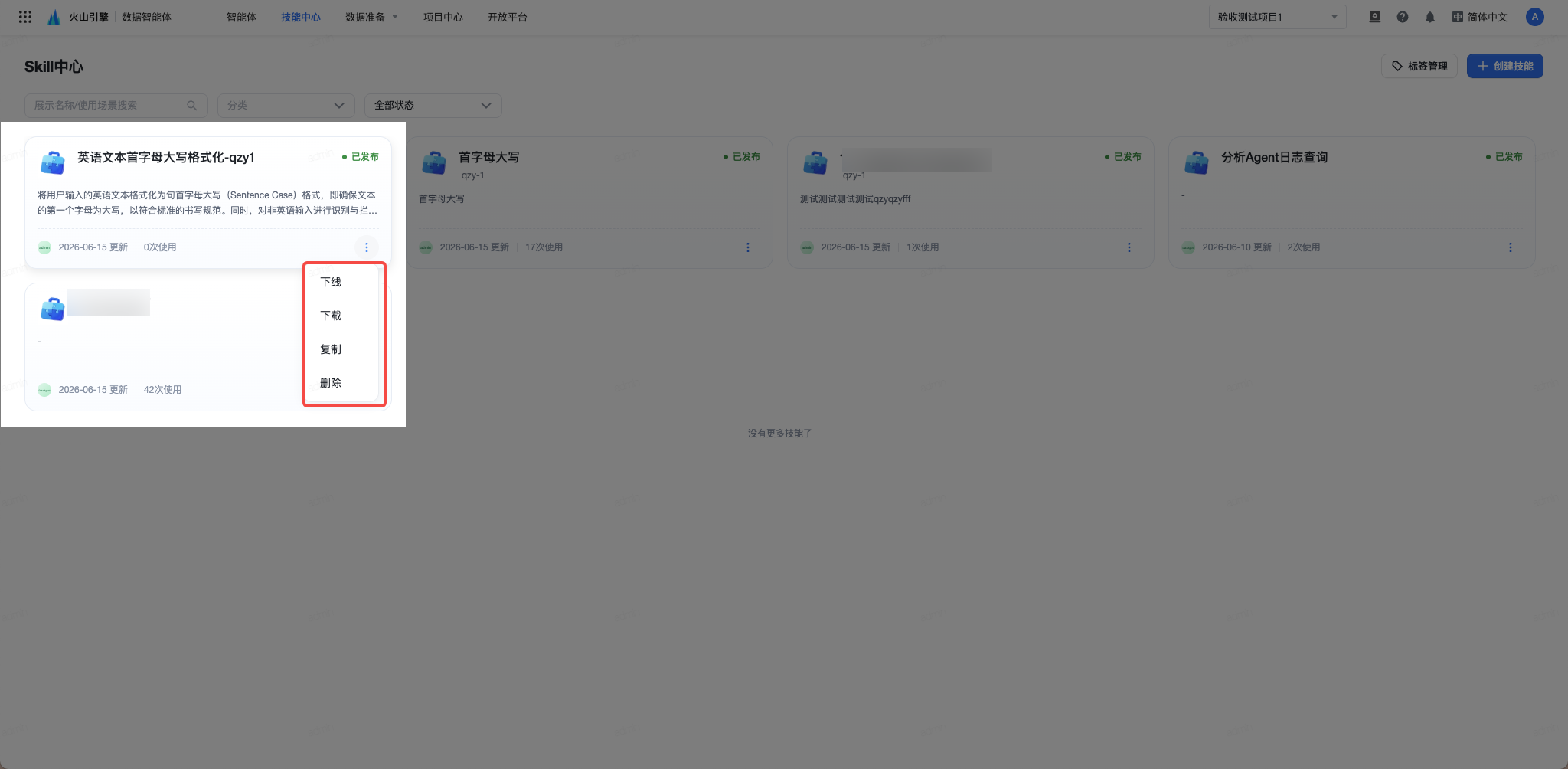Expand the 分类 category dropdown

(286, 106)
